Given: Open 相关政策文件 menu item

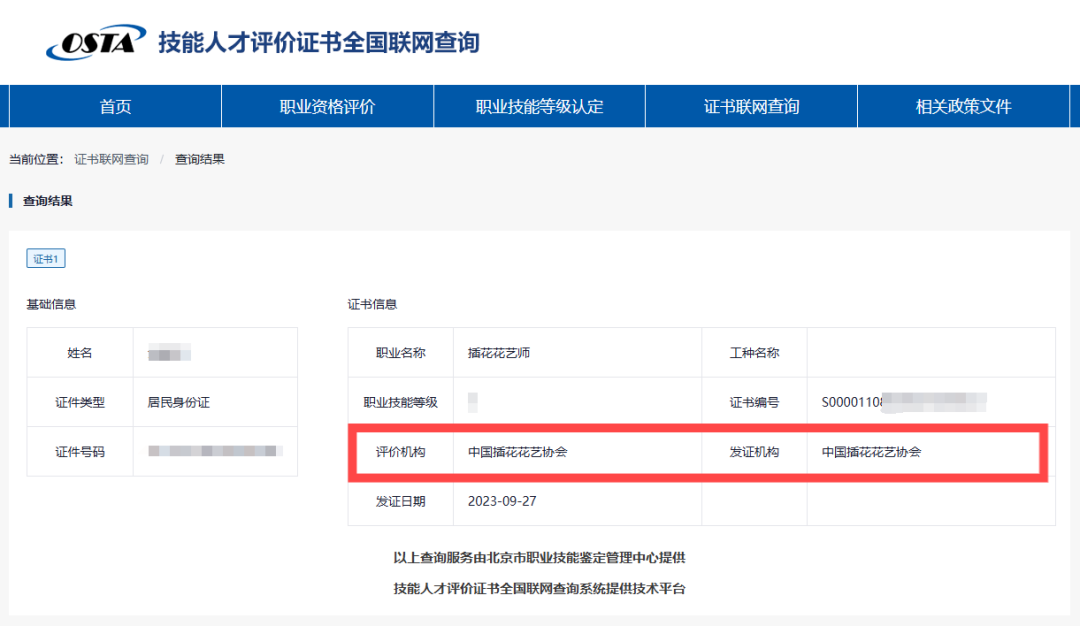Looking at the screenshot, I should [x=963, y=107].
